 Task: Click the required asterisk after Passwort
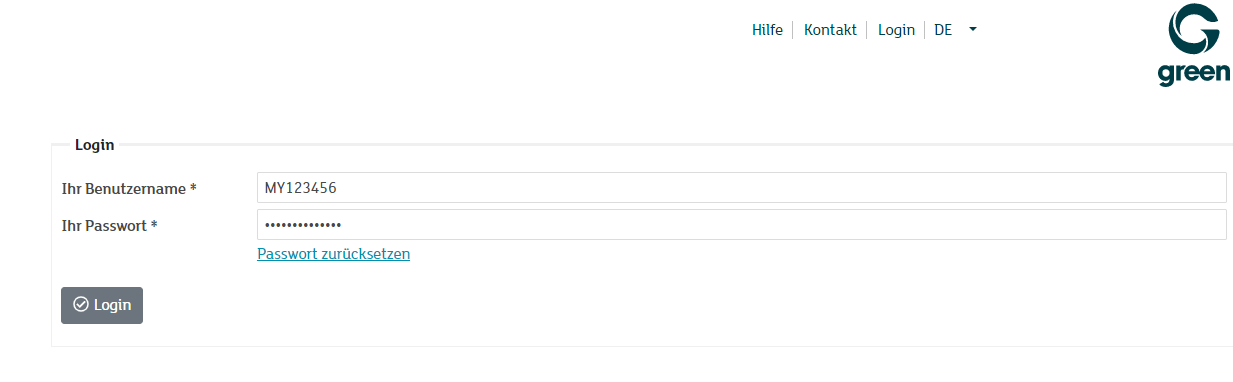154,225
